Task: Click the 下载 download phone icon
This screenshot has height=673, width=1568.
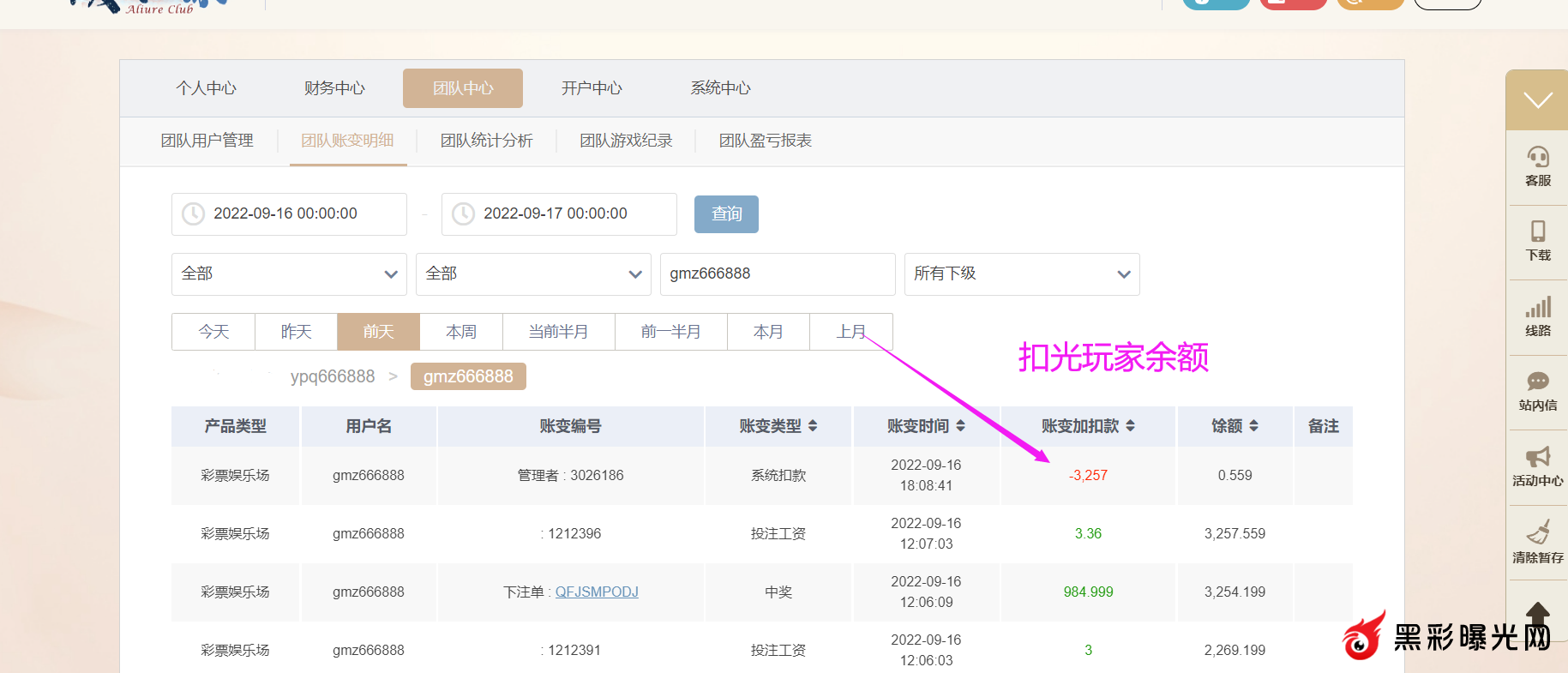Action: 1537,231
